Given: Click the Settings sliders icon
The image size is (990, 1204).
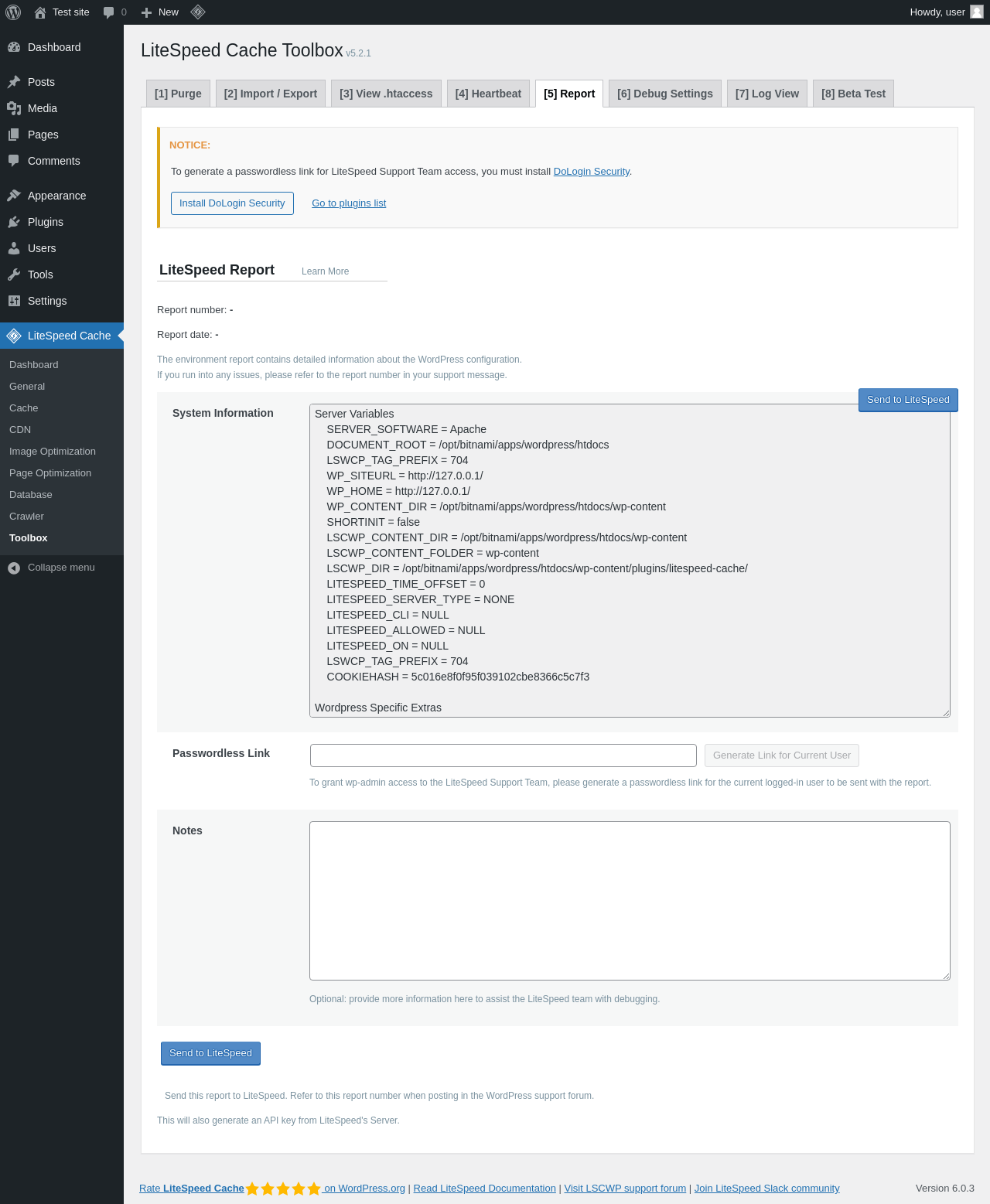Looking at the screenshot, I should 14,301.
